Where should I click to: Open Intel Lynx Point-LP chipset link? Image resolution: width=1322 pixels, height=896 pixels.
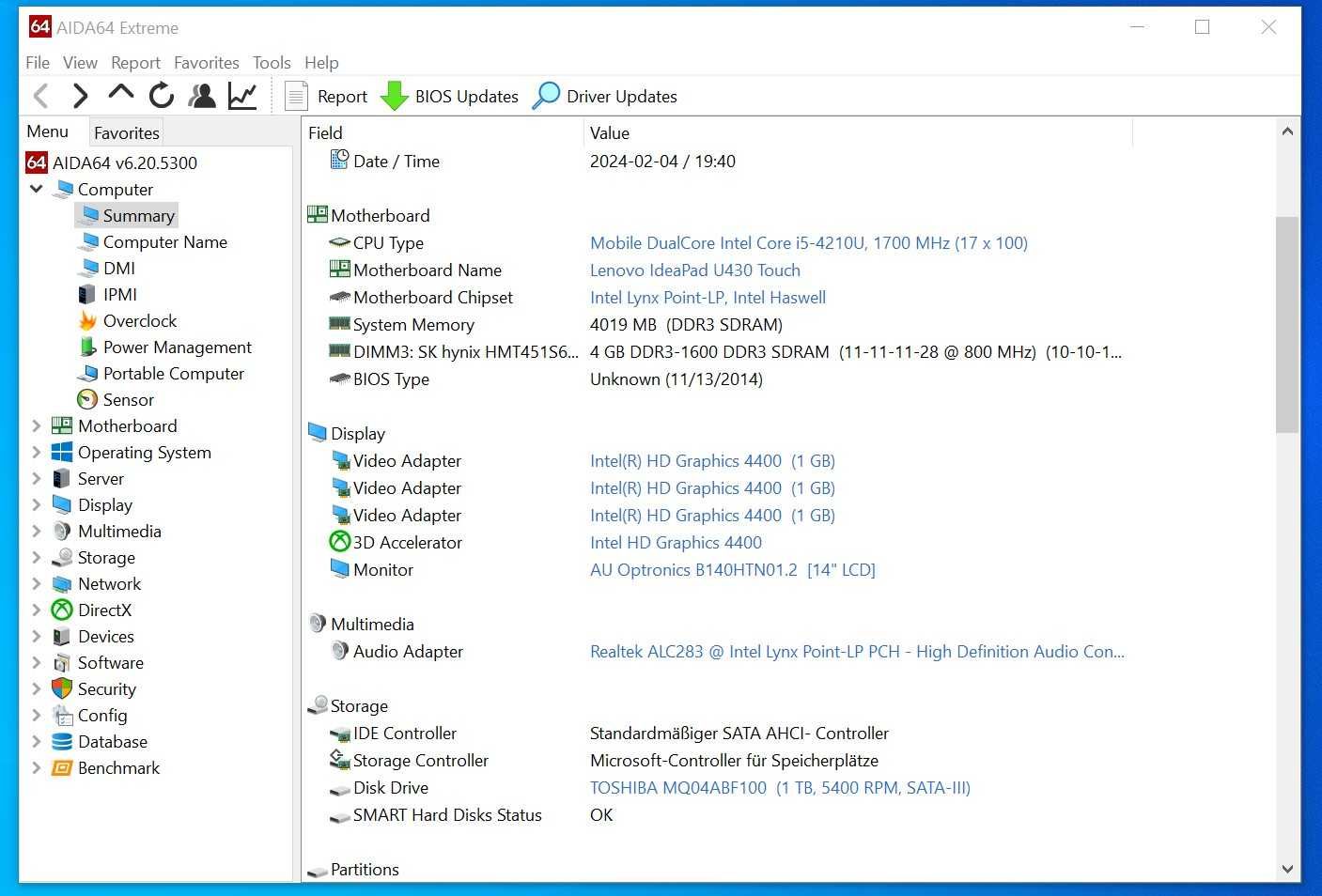[708, 297]
